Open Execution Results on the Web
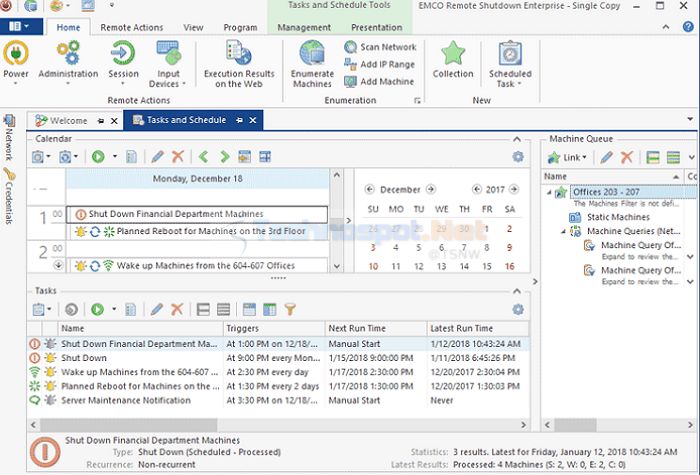The width and height of the screenshot is (700, 475). coord(239,64)
